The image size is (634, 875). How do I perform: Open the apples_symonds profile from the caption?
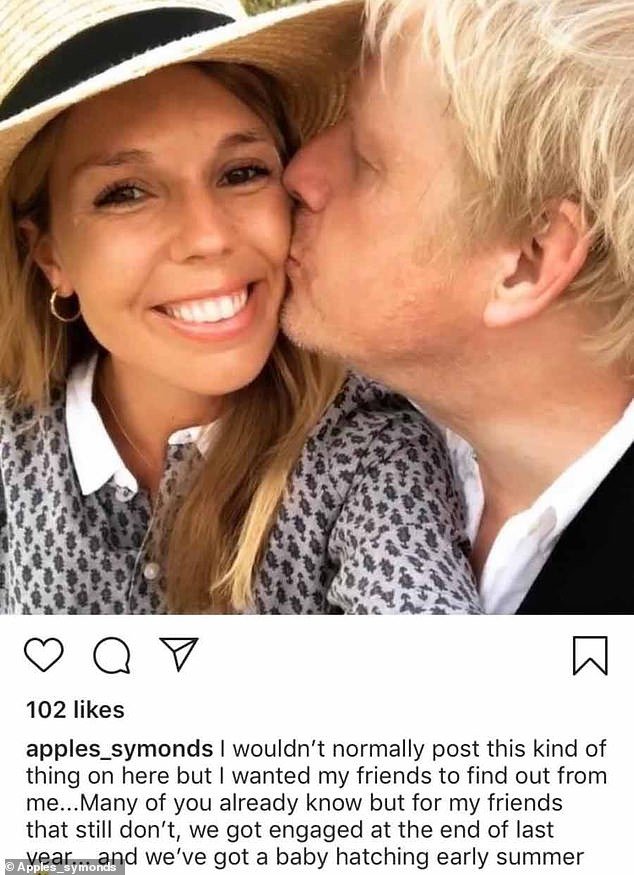pyautogui.click(x=119, y=750)
